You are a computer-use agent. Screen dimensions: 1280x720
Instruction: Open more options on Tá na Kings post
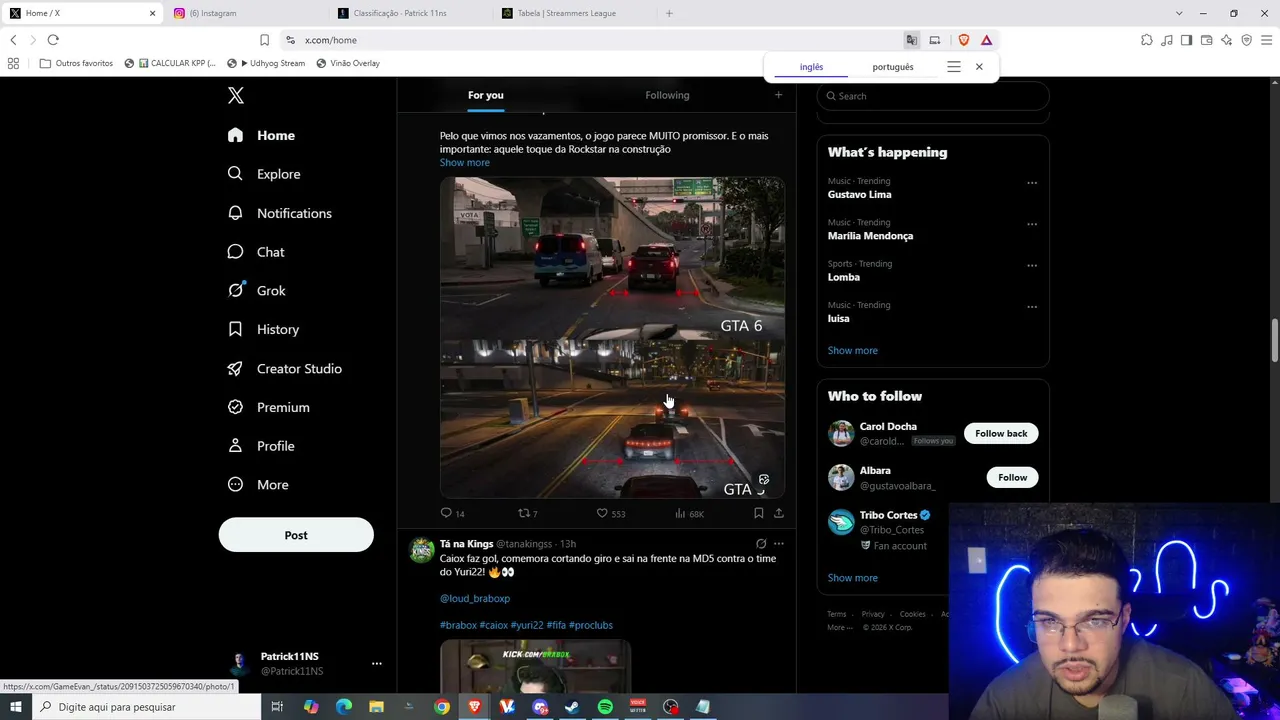779,544
